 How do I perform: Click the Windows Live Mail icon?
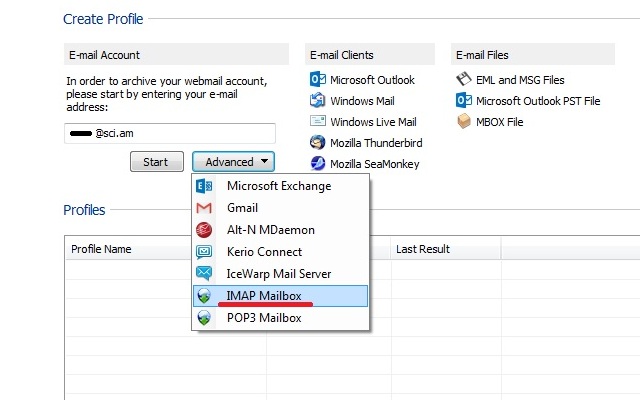(318, 121)
